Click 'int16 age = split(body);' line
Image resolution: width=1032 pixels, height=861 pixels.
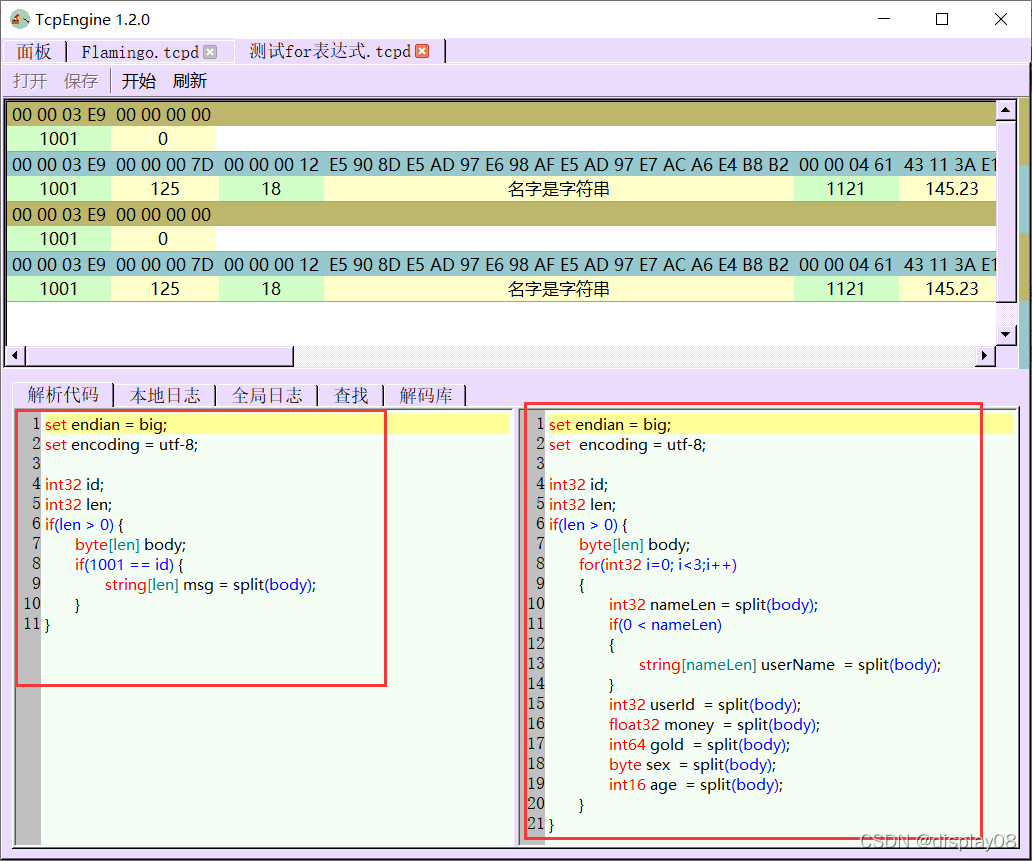point(696,785)
